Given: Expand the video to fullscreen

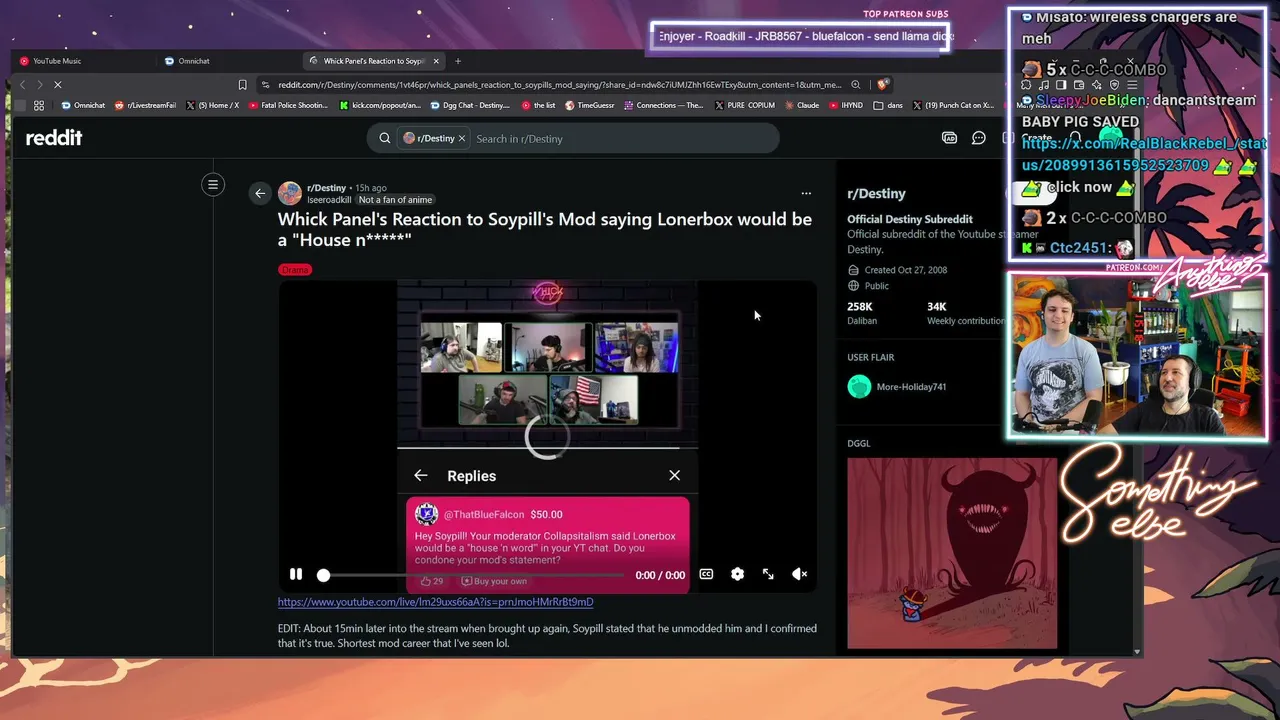Looking at the screenshot, I should coord(768,574).
